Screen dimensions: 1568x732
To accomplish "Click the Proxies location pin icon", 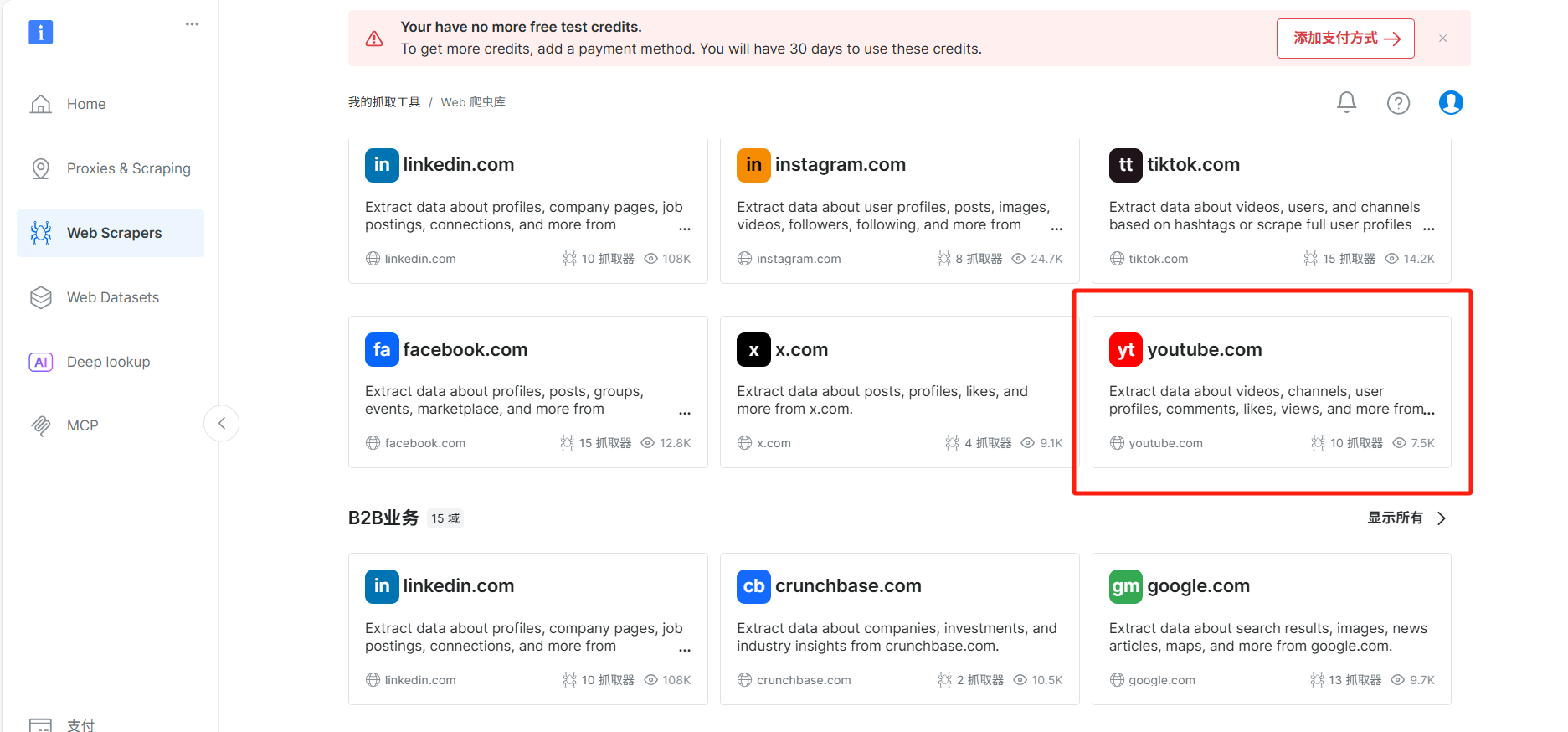I will tap(41, 168).
